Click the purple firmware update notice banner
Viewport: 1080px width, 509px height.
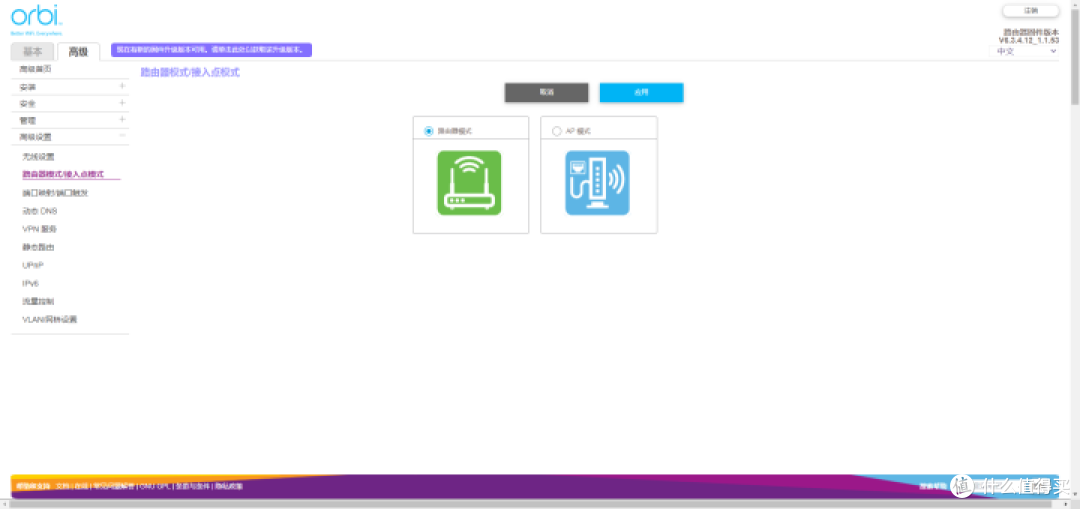(211, 50)
